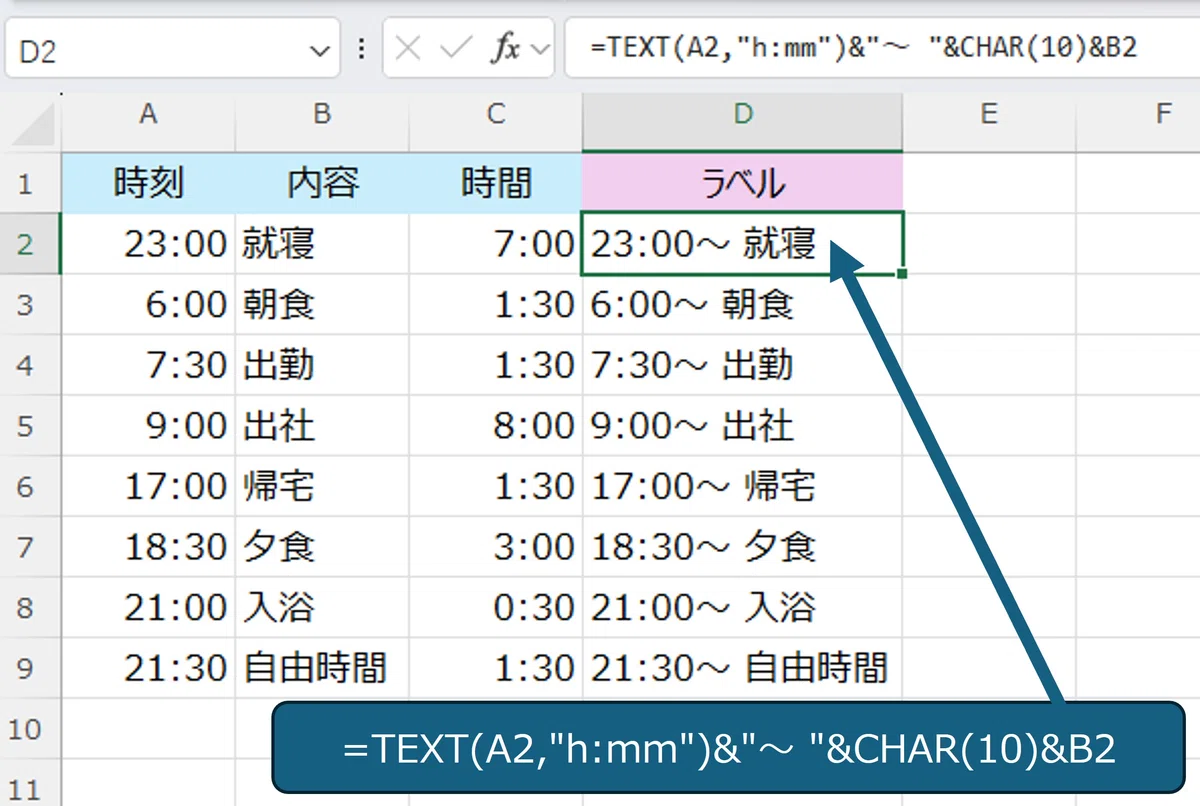Image resolution: width=1200 pixels, height=806 pixels.
Task: Select cell 出勤 in column B
Action: [322, 365]
